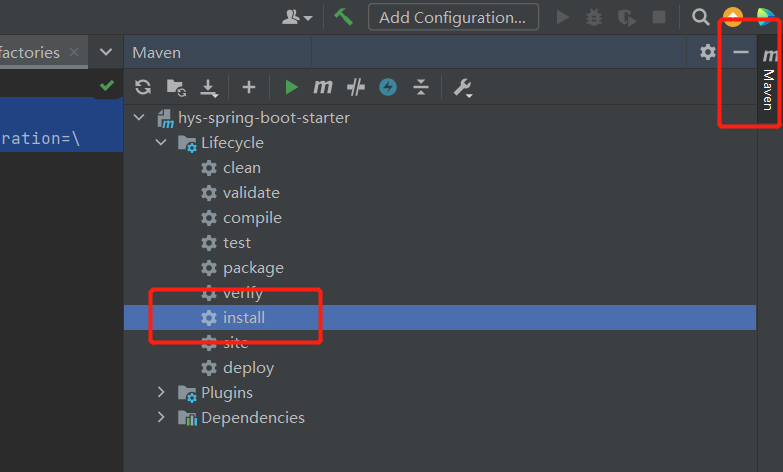Toggle offline mode icon
783x472 pixels.
tap(356, 87)
